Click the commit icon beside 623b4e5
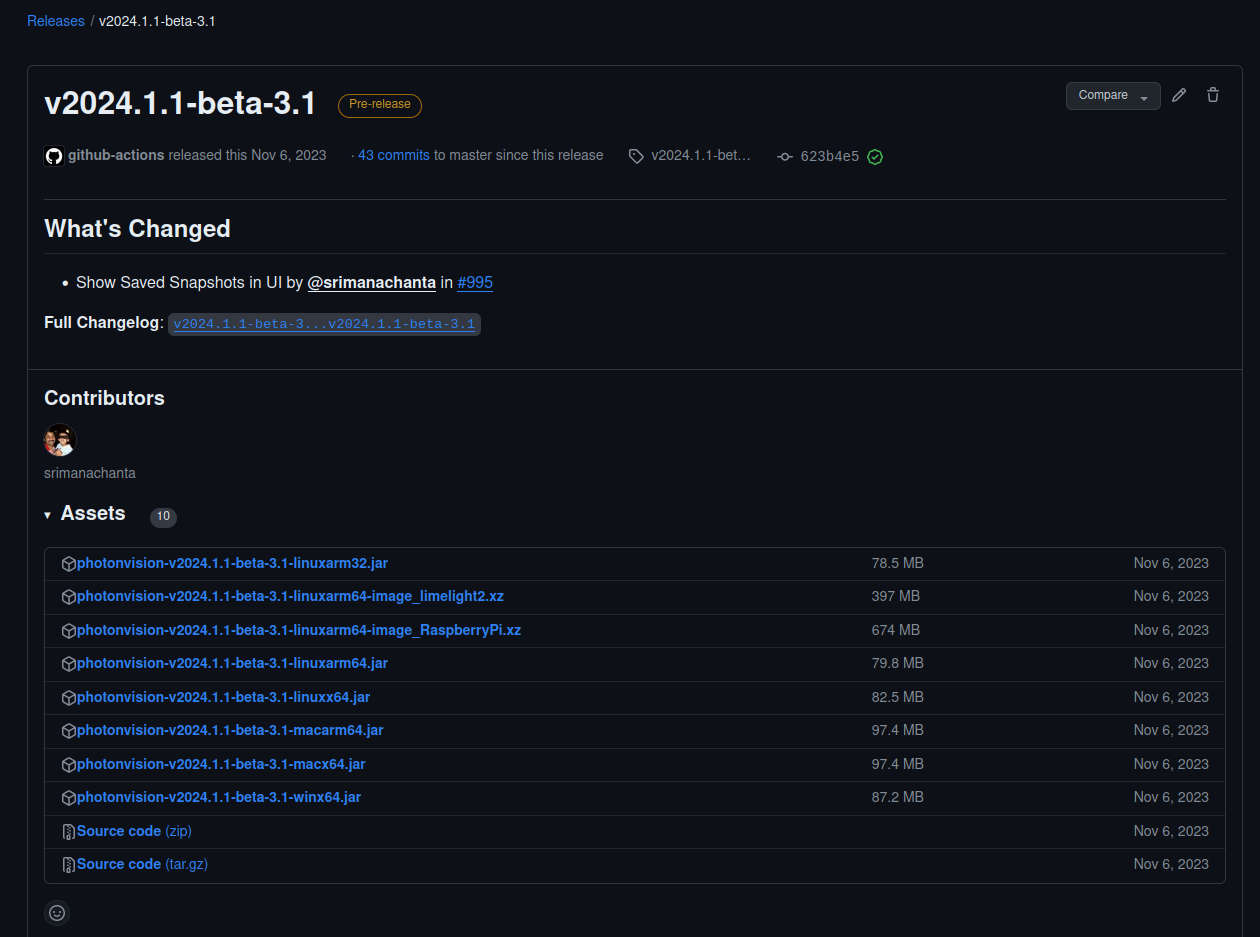This screenshot has height=937, width=1260. [785, 156]
